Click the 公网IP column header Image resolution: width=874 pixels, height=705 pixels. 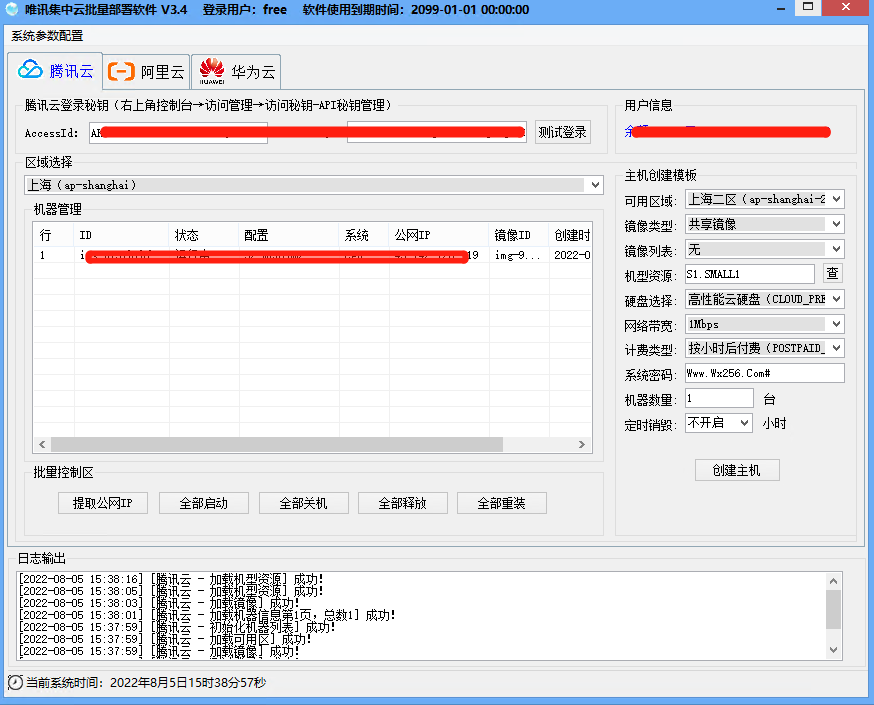439,235
